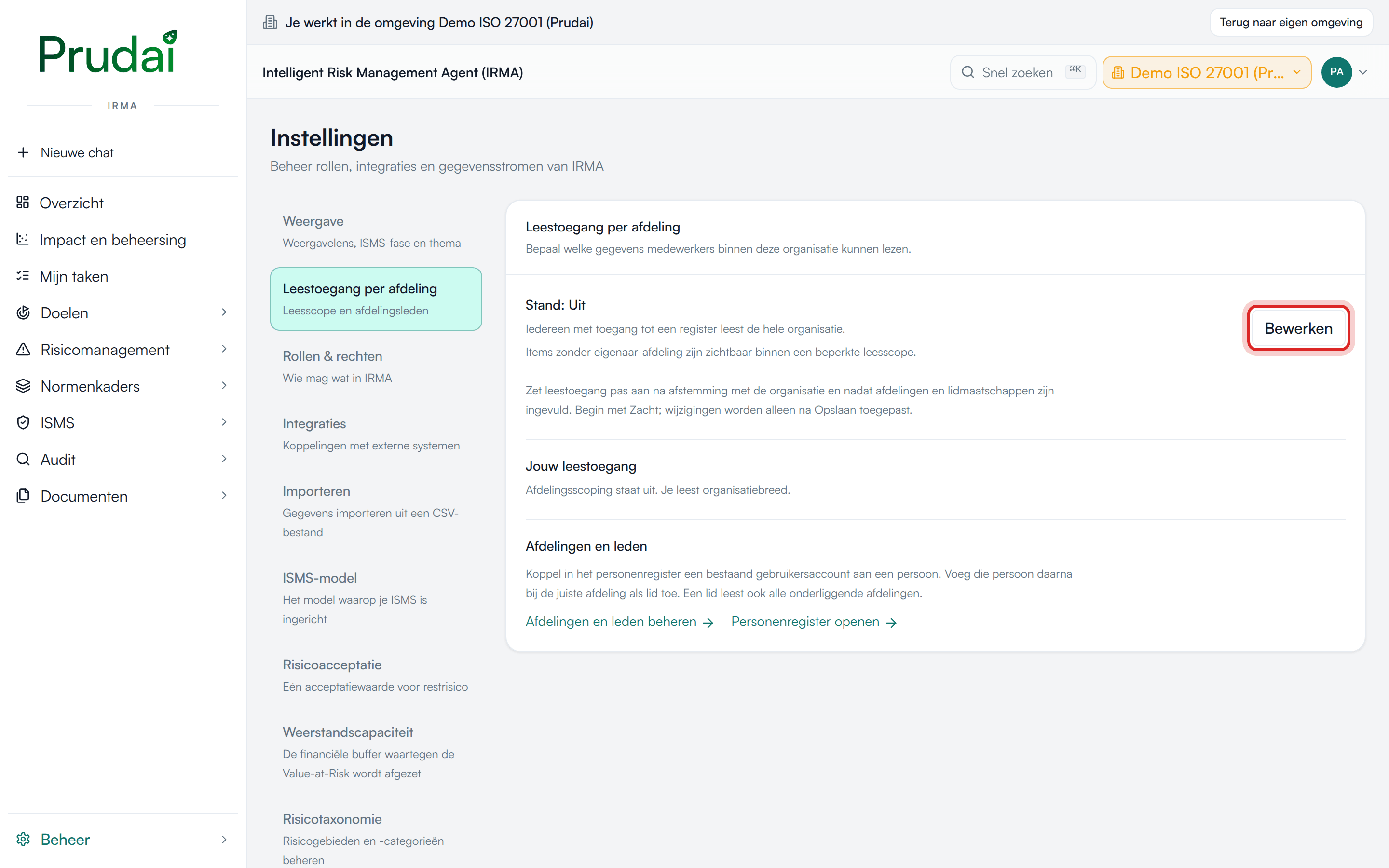1389x868 pixels.
Task: Open the Weerstandscapaciteit settings tab
Action: click(376, 752)
